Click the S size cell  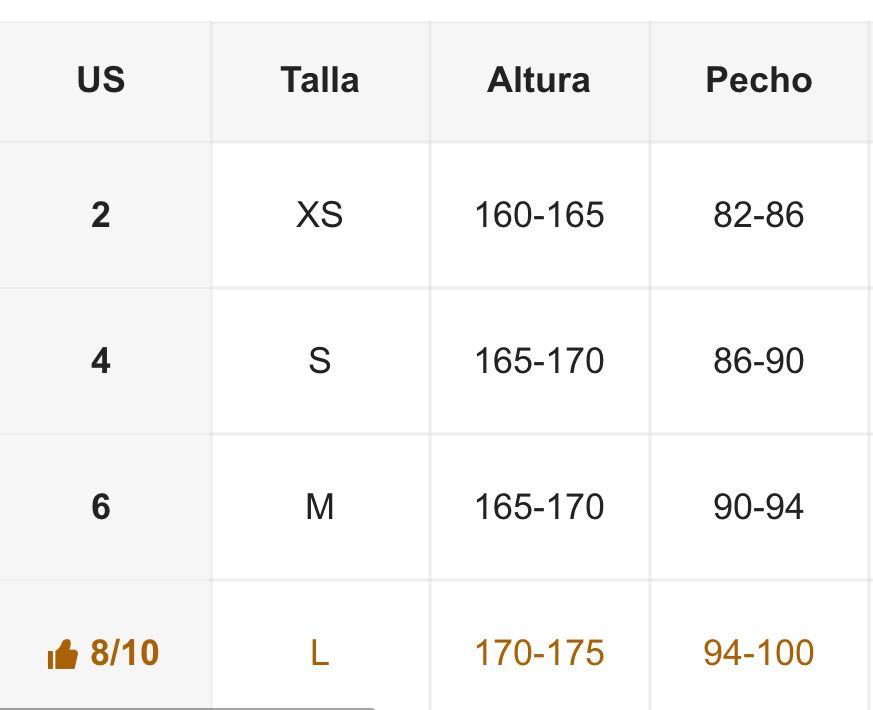pyautogui.click(x=320, y=361)
